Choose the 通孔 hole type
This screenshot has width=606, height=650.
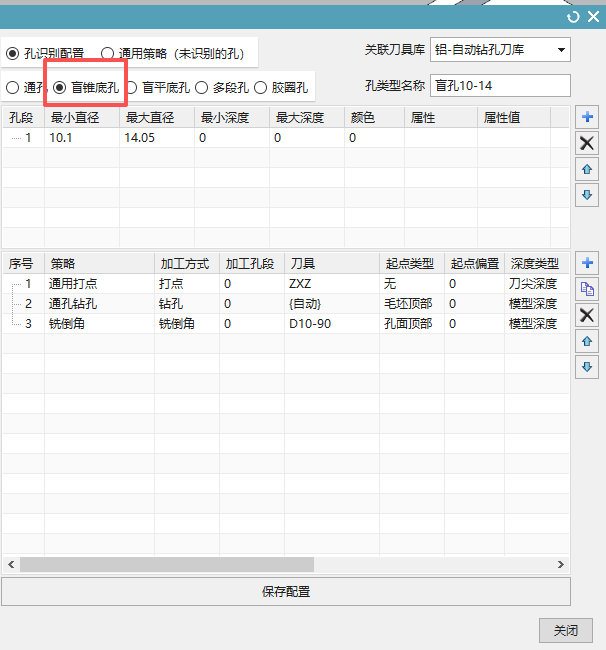(25, 87)
